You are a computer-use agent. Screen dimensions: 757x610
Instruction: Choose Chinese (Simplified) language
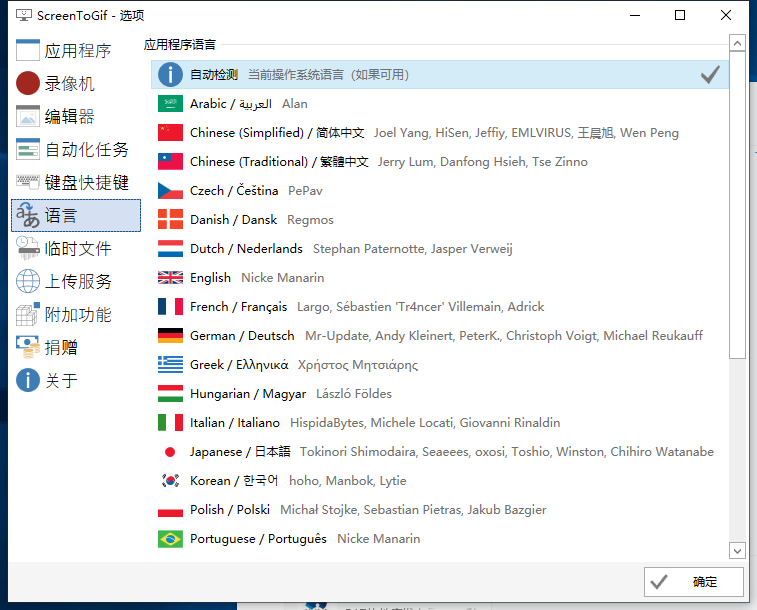coord(440,133)
